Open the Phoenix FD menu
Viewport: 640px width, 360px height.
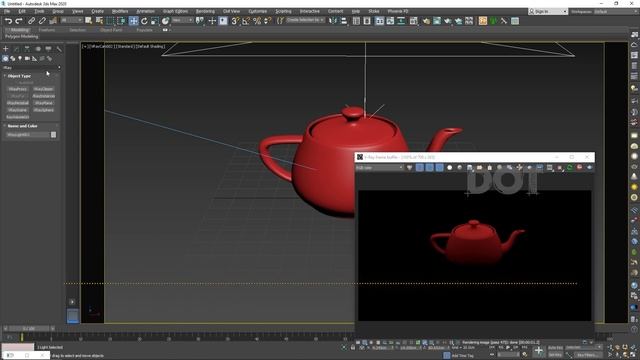[x=398, y=11]
